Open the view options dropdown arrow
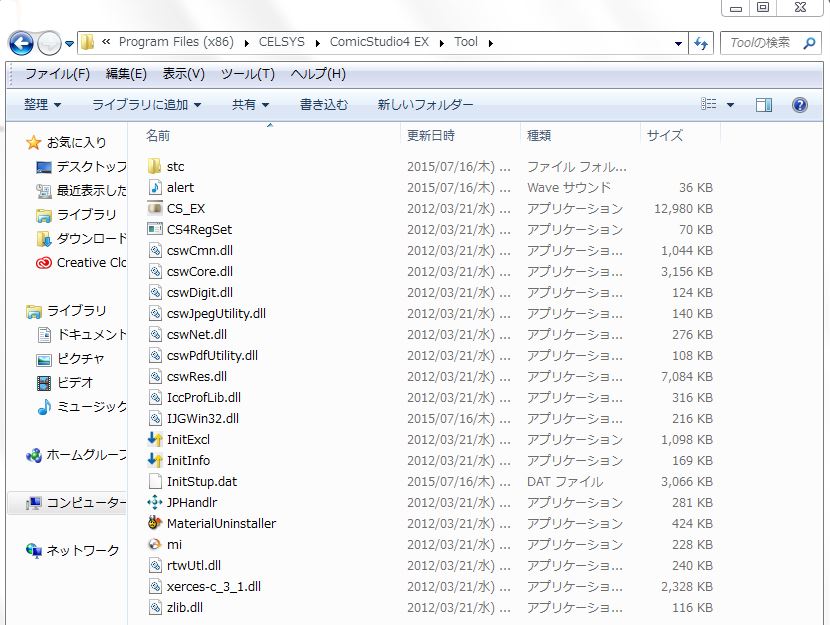 tap(730, 105)
